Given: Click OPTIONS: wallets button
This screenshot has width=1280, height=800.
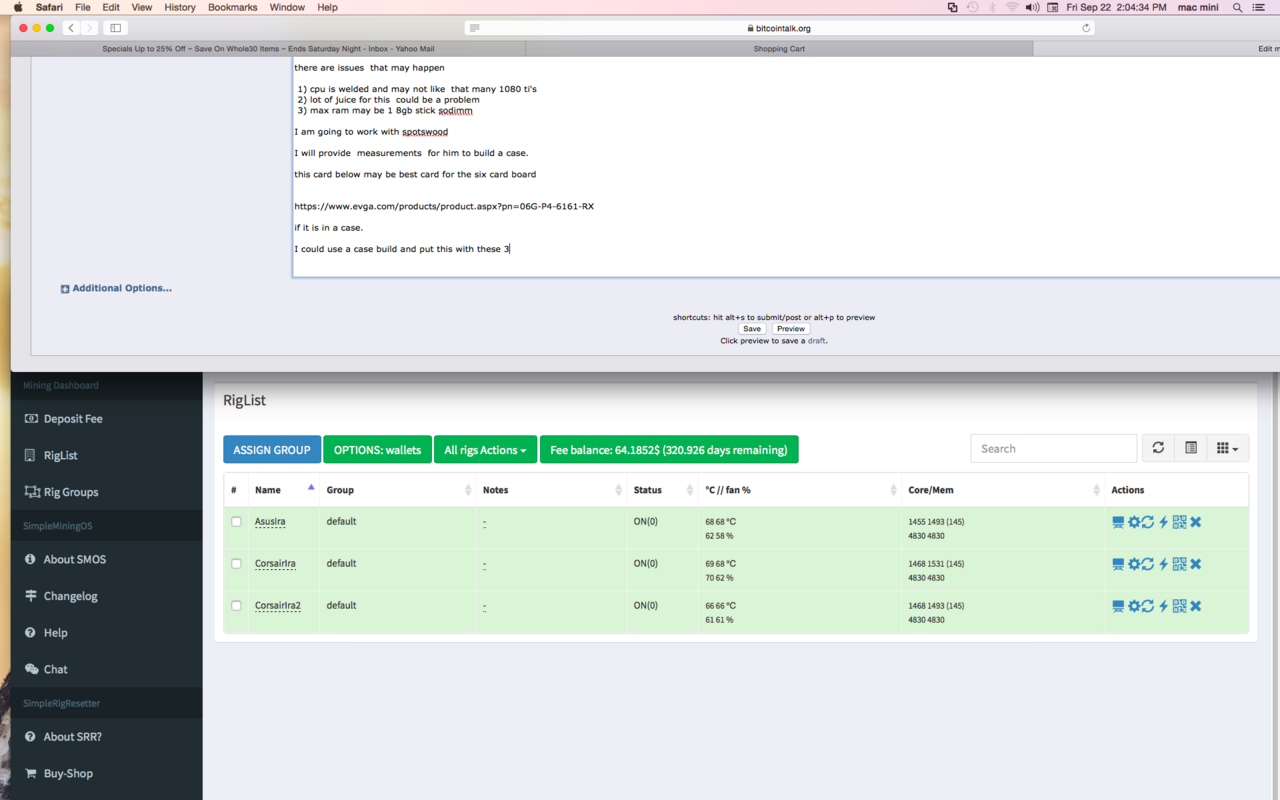Looking at the screenshot, I should [x=377, y=450].
